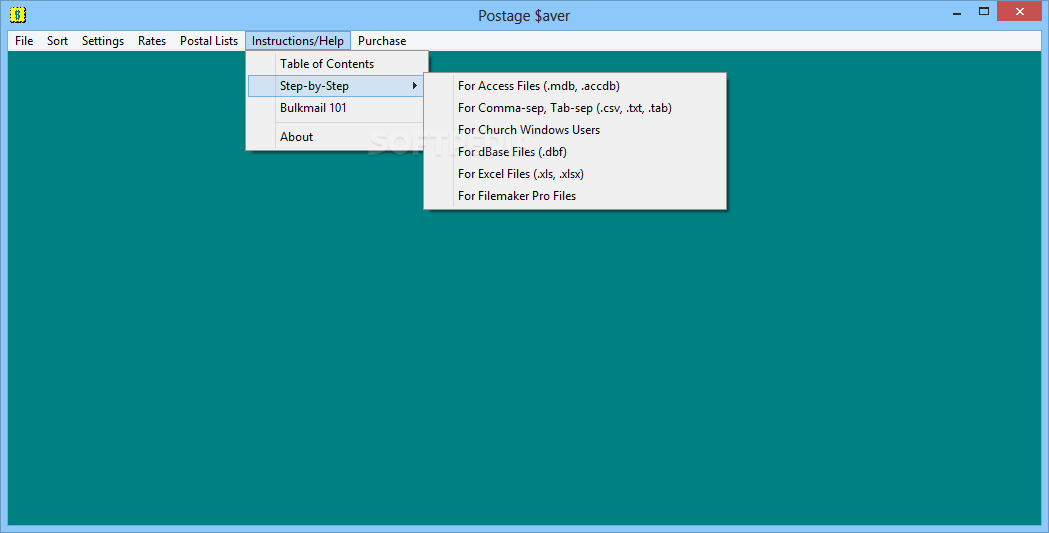Open the Rates menu
1049x533 pixels.
pyautogui.click(x=152, y=41)
